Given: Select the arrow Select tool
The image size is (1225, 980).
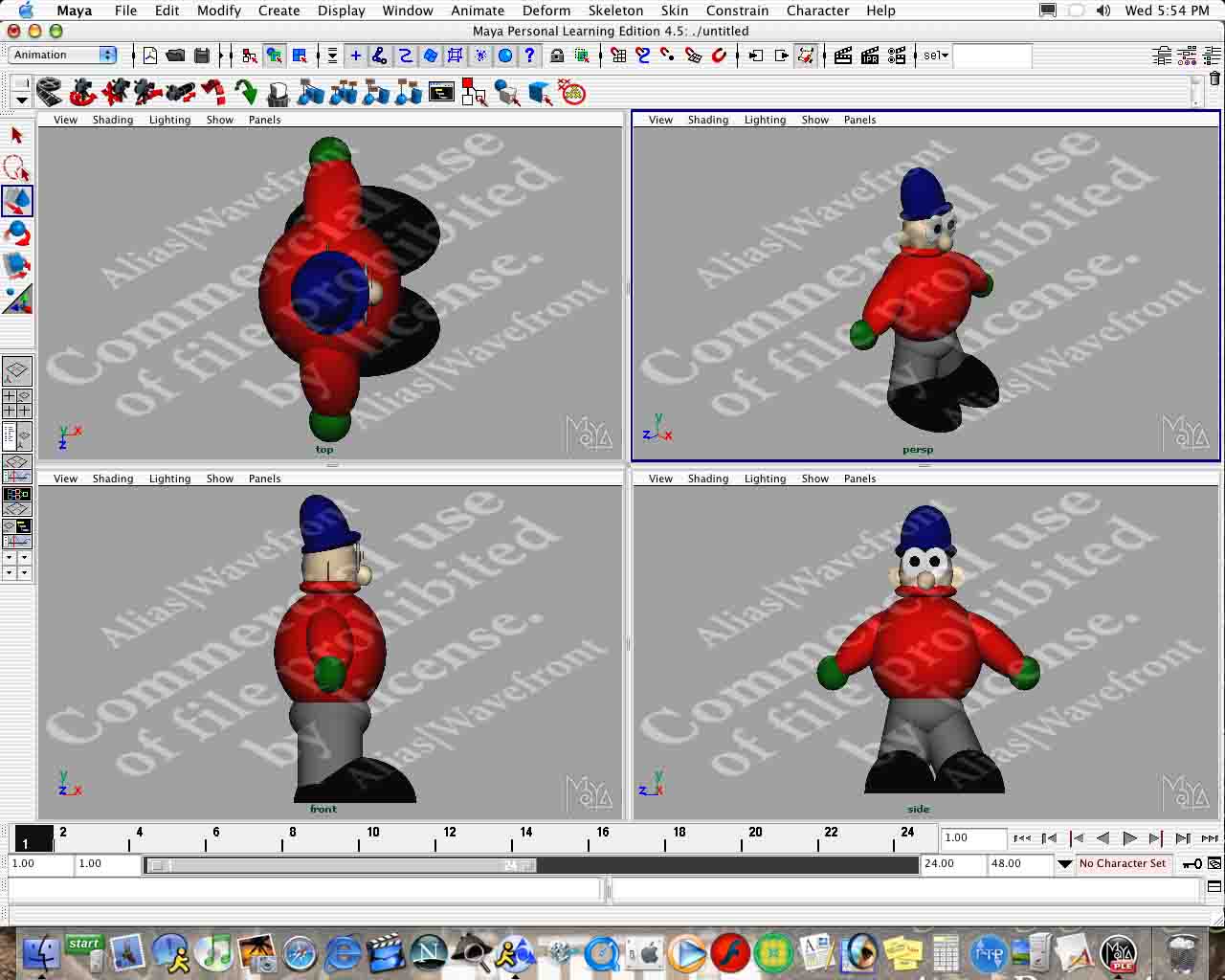Looking at the screenshot, I should coord(16,136).
